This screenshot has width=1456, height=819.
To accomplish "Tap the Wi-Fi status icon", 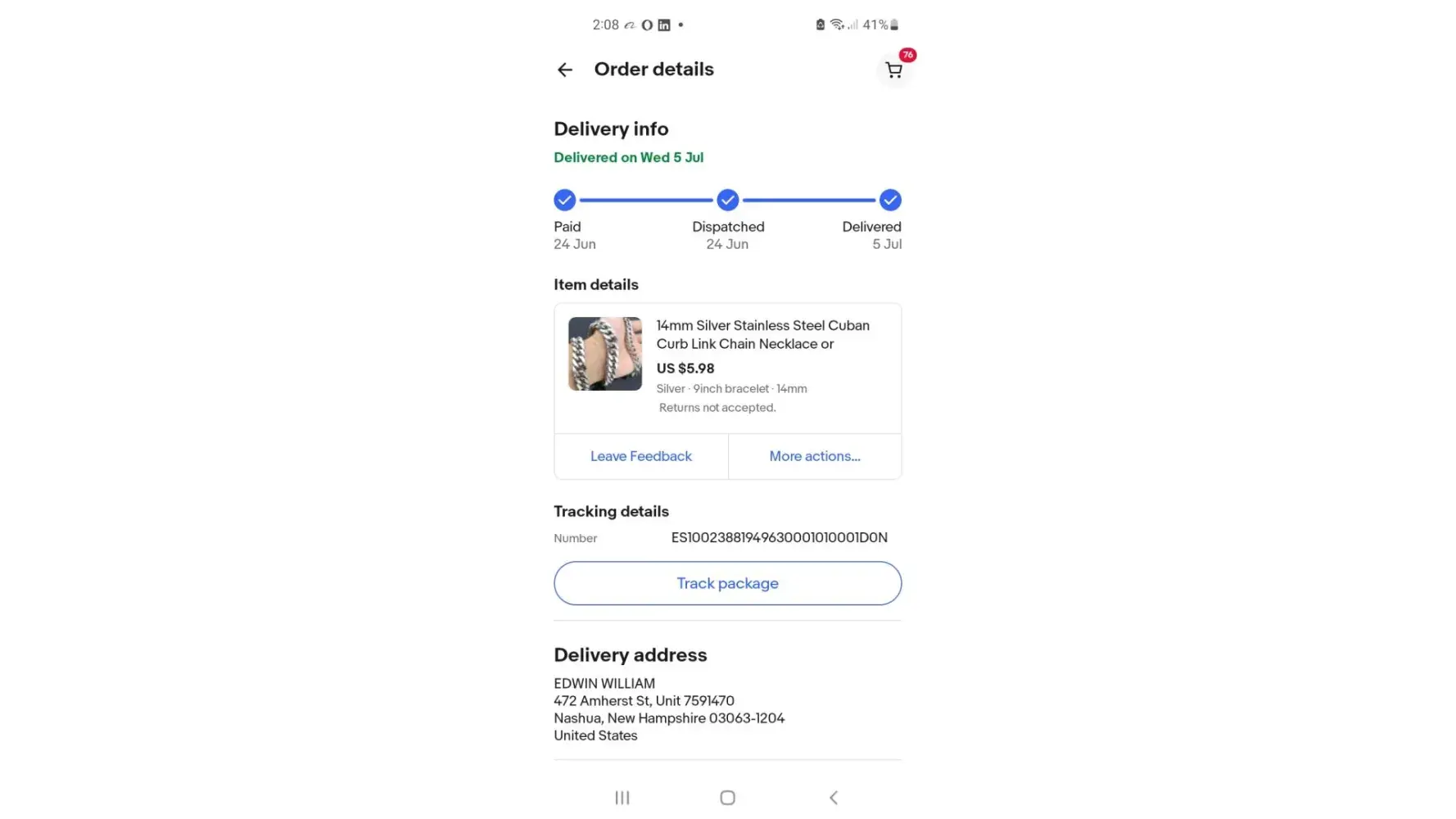I will click(836, 25).
